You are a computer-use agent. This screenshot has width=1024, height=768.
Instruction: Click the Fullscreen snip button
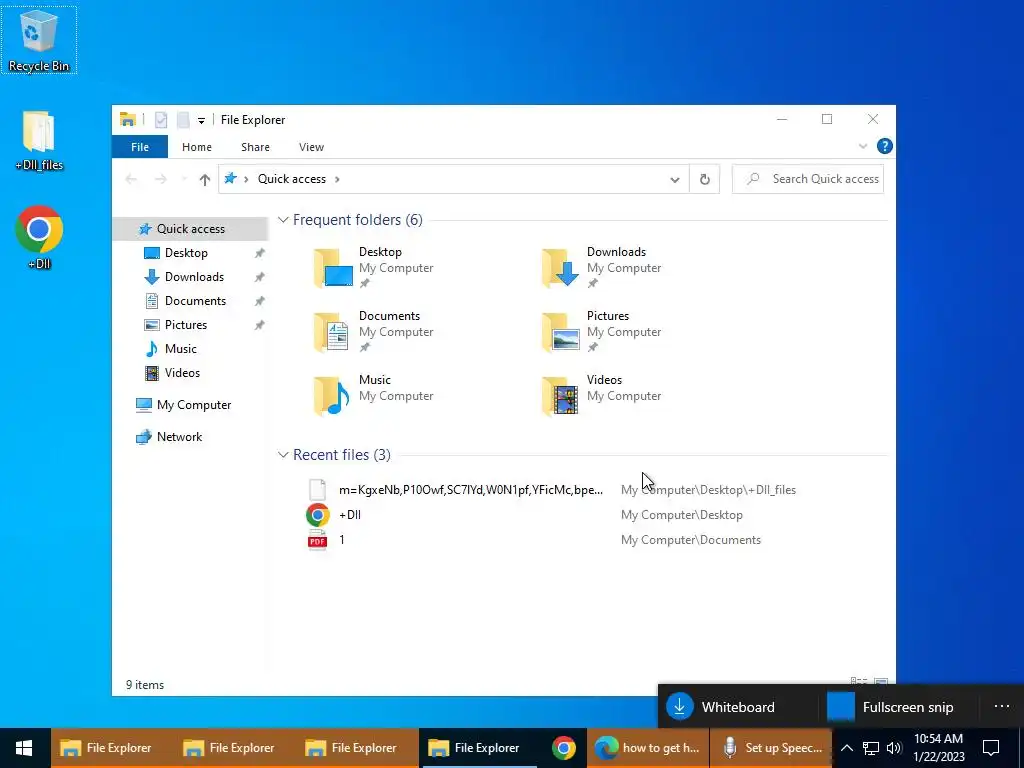point(901,707)
